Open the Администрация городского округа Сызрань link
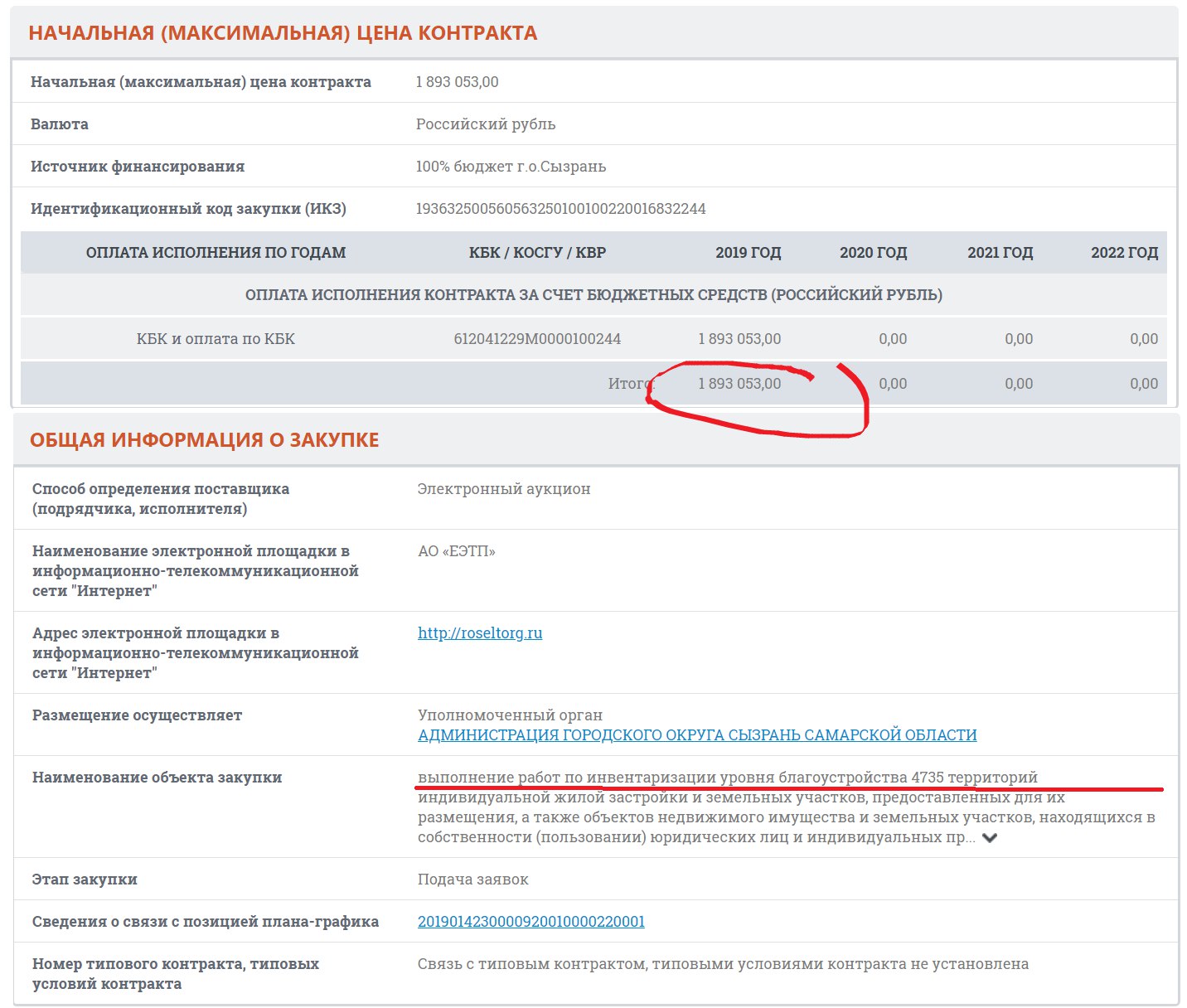This screenshot has width=1187, height=1008. 697,735
